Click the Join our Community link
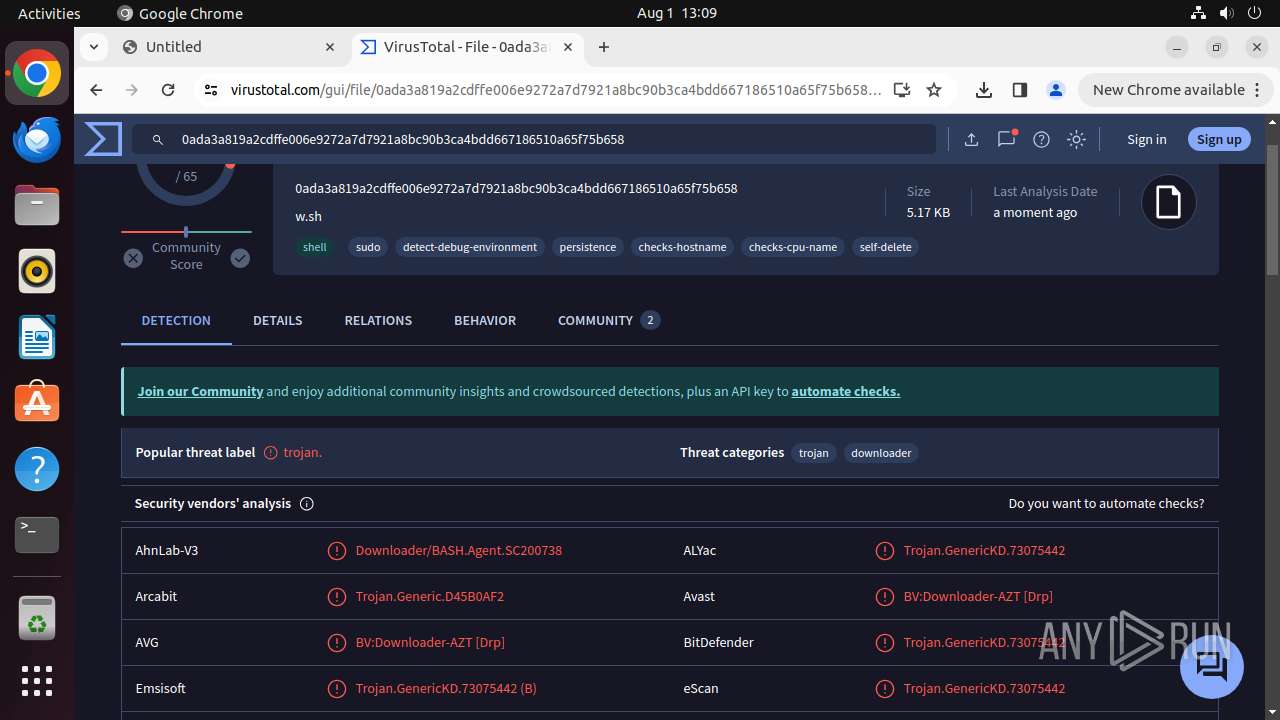This screenshot has width=1280, height=720. click(200, 392)
